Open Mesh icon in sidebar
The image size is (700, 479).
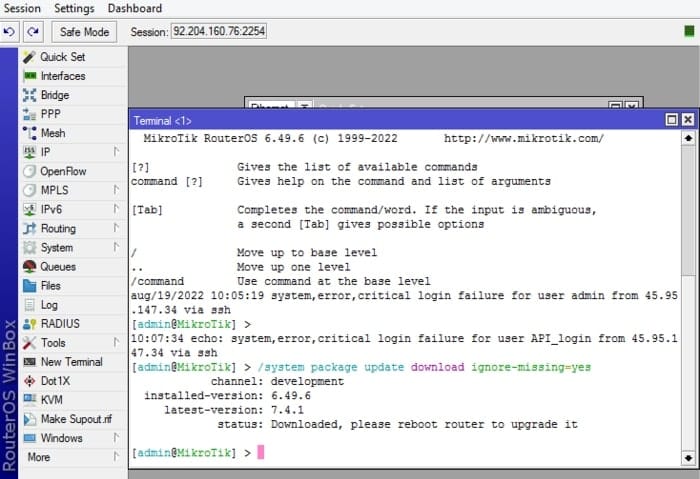[29, 133]
